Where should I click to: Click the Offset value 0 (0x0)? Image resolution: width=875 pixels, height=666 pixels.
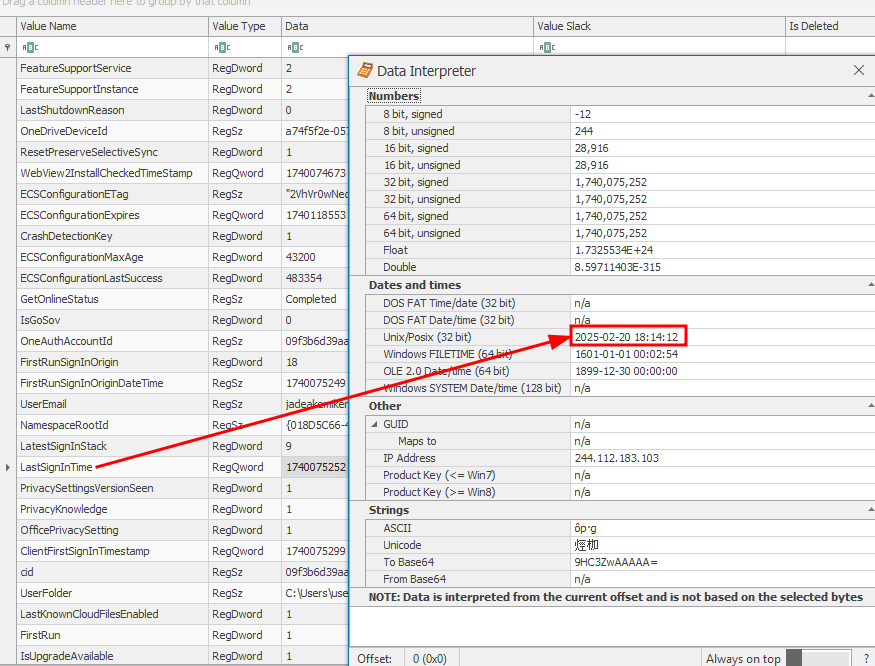430,659
